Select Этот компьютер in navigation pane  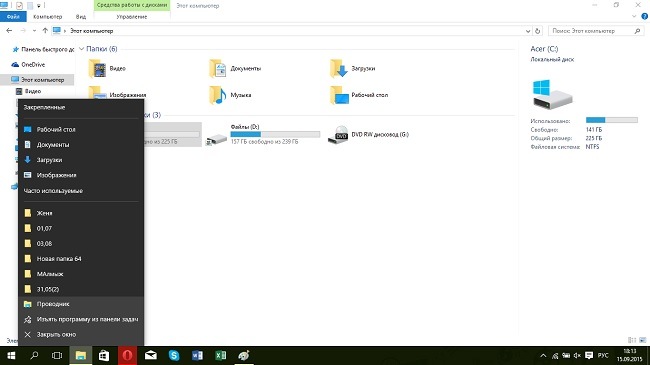point(37,80)
